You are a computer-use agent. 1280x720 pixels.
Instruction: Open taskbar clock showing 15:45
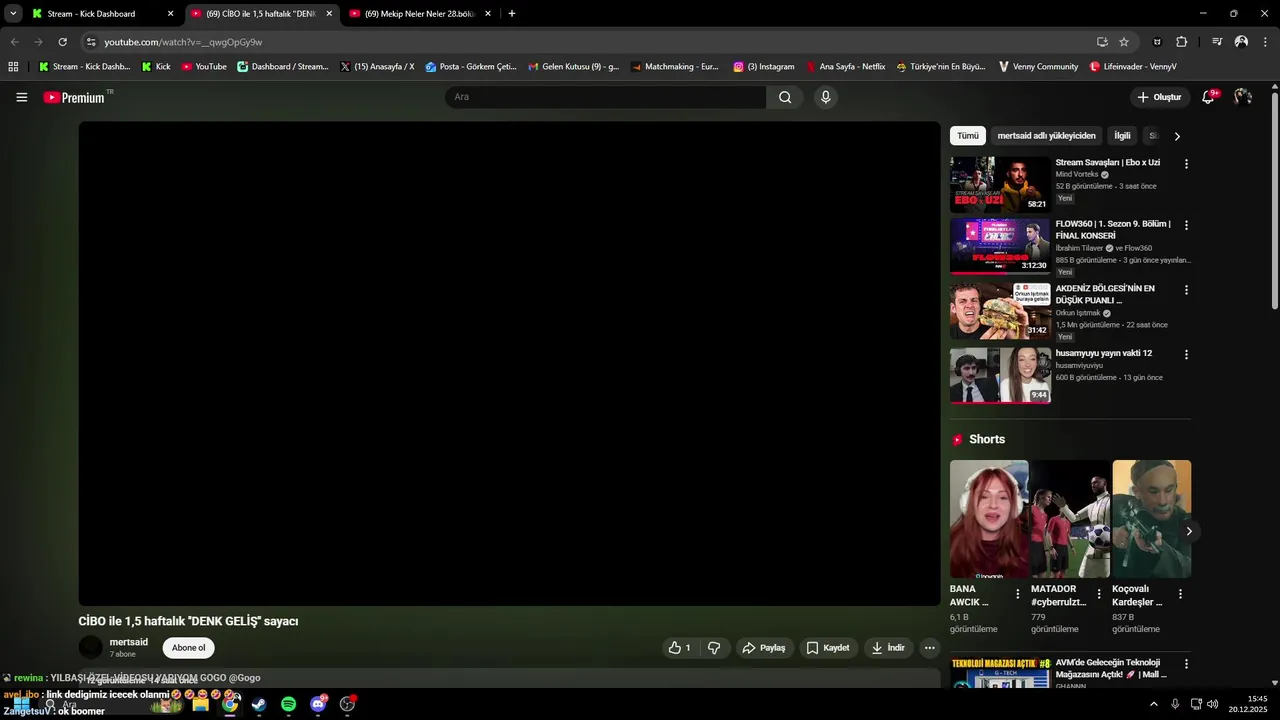click(1248, 704)
